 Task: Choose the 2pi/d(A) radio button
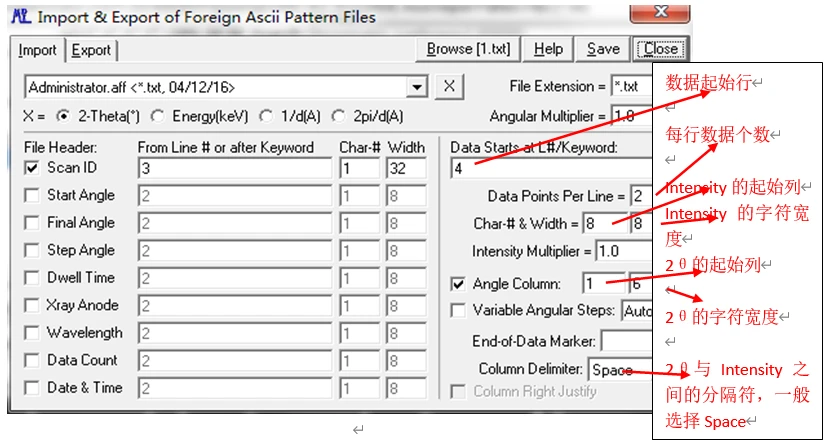click(x=338, y=116)
